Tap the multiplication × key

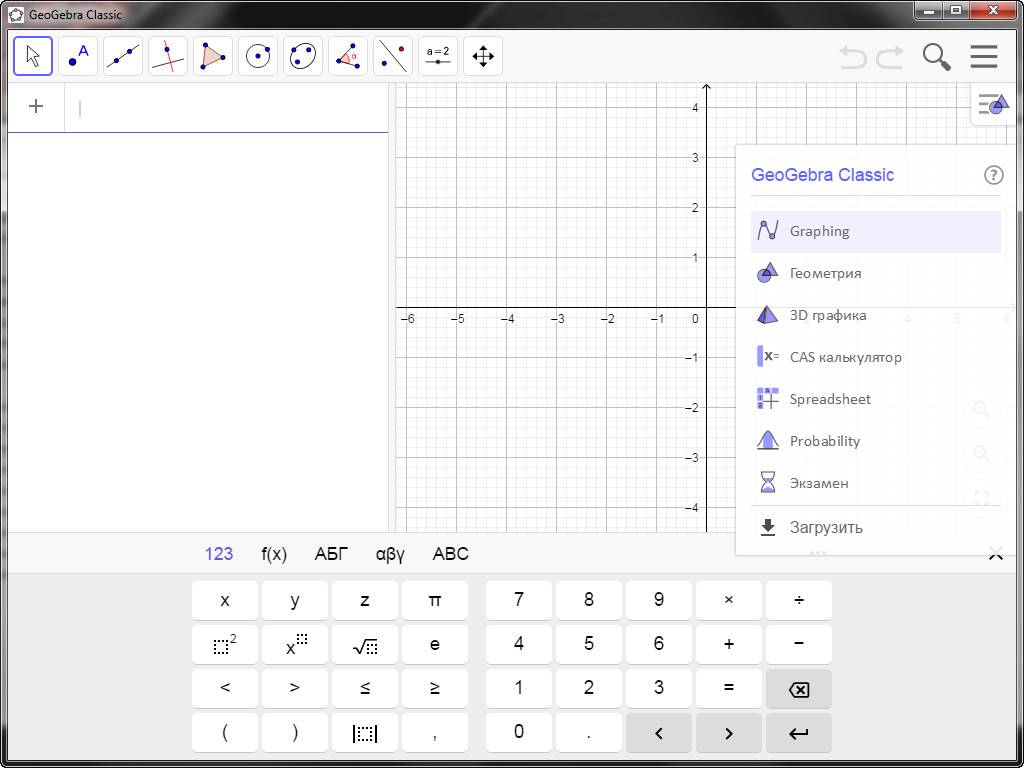coord(729,600)
